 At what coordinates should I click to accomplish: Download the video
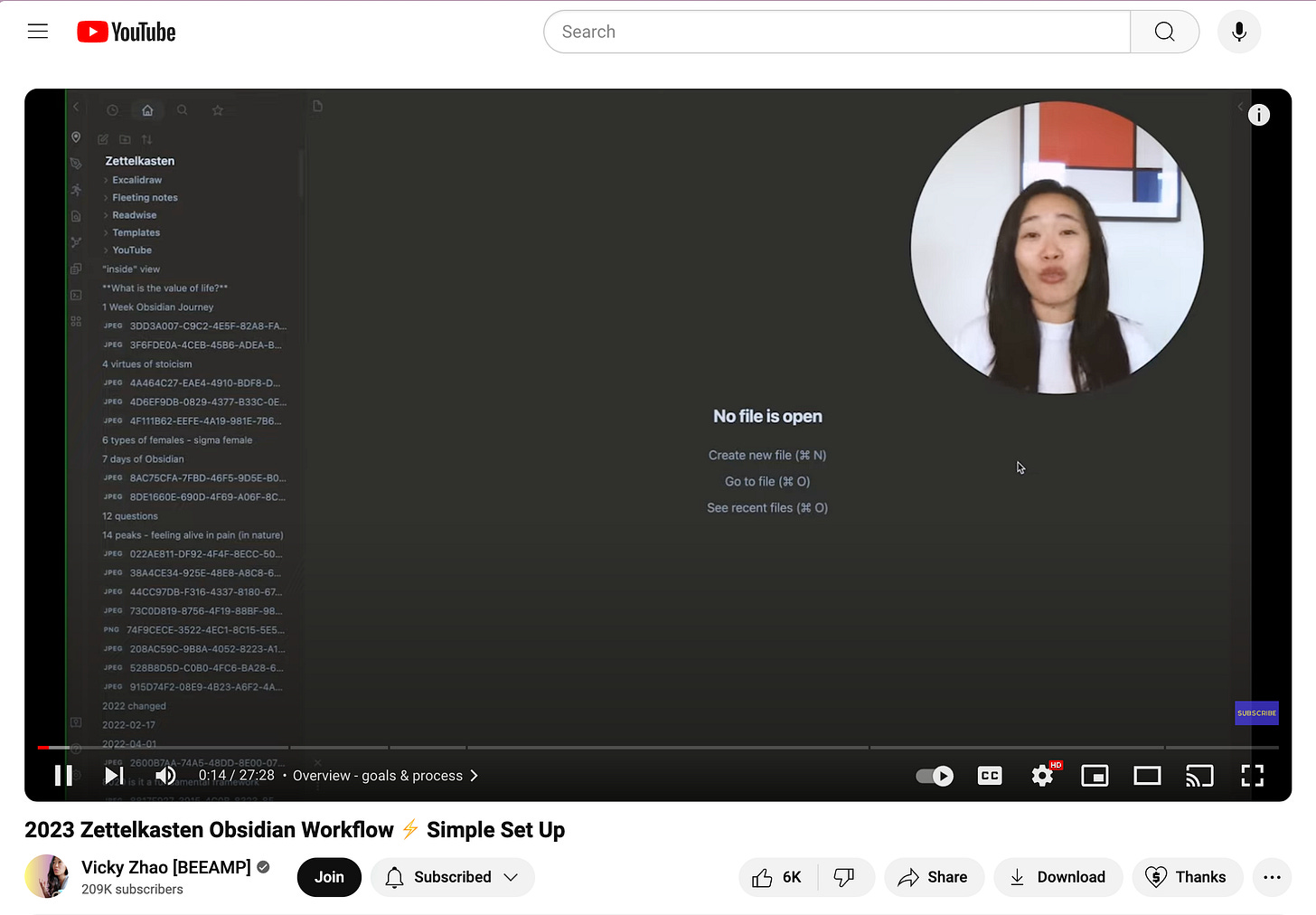point(1057,877)
